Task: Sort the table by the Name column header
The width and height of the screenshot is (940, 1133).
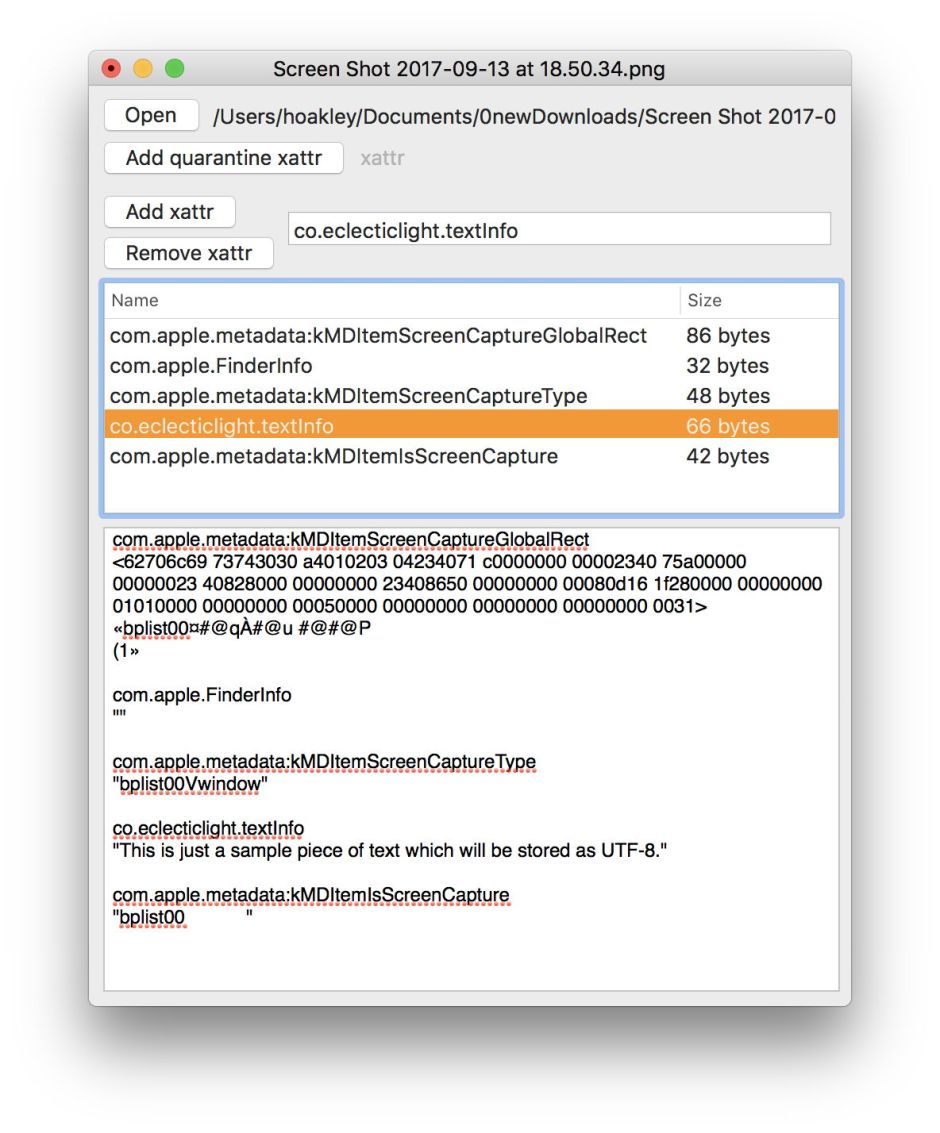Action: pos(390,300)
